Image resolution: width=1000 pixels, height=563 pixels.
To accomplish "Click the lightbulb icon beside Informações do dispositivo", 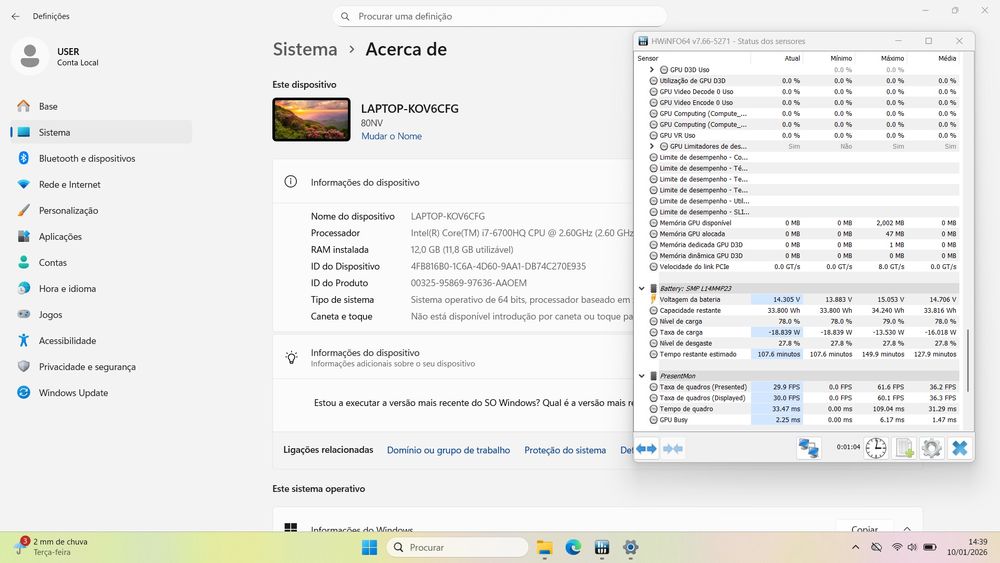I will 291,358.
